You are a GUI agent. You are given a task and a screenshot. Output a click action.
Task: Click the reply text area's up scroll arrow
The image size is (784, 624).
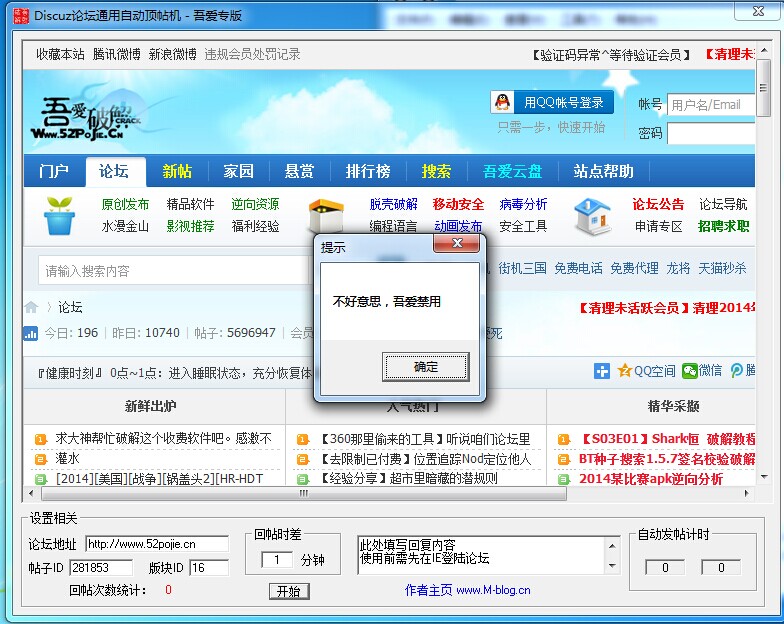[612, 546]
